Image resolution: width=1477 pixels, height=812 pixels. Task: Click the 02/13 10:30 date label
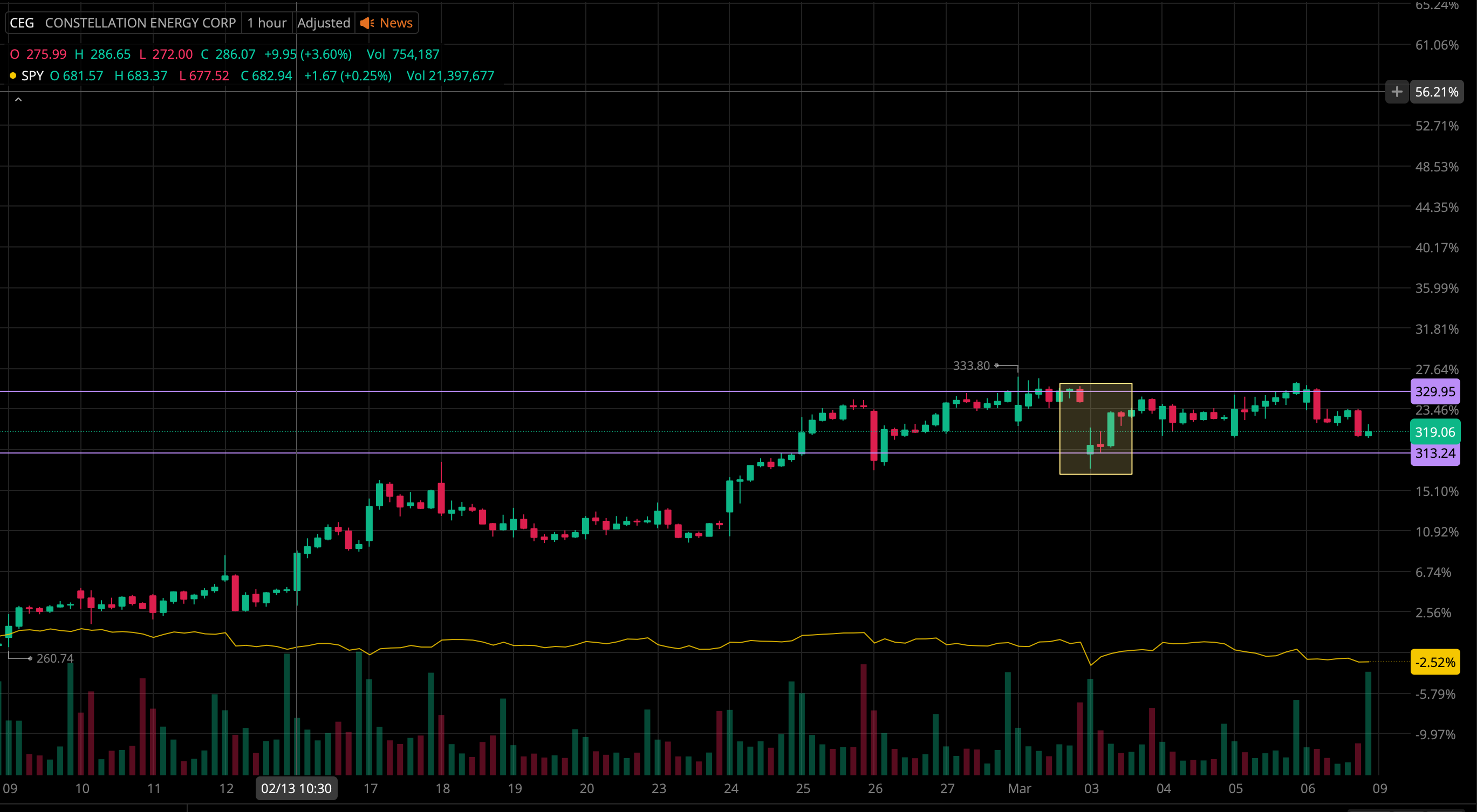tap(296, 788)
